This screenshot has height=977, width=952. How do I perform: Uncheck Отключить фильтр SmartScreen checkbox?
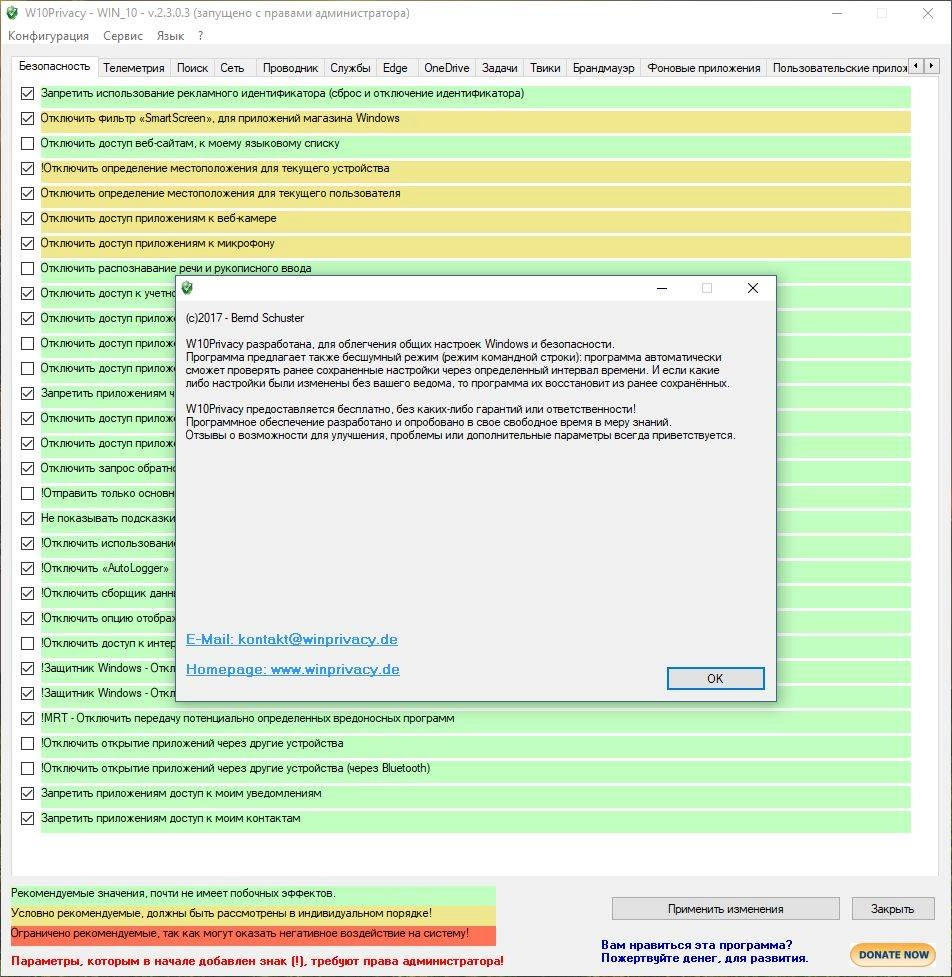point(27,118)
